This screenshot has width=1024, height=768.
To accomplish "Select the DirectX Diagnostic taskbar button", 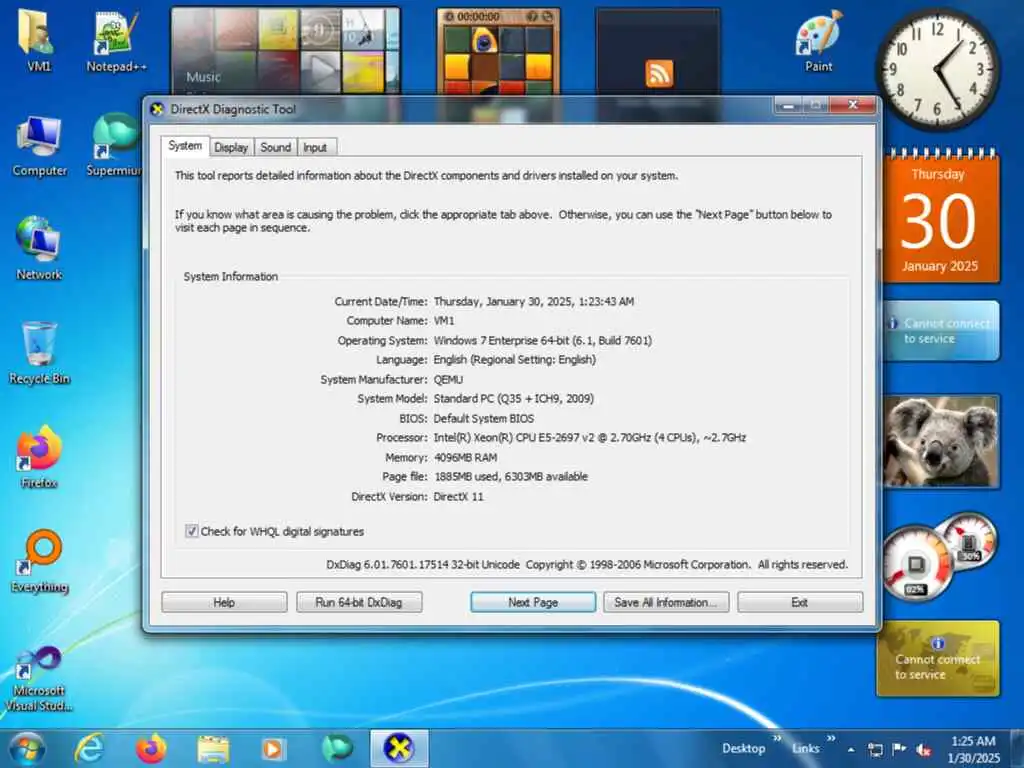I will [x=399, y=748].
